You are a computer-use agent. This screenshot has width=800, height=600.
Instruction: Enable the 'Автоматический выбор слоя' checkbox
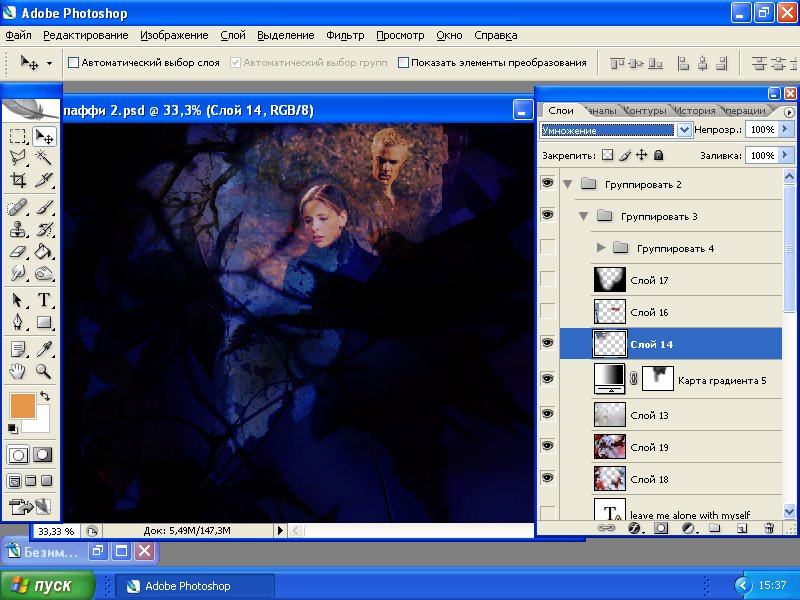tap(73, 62)
